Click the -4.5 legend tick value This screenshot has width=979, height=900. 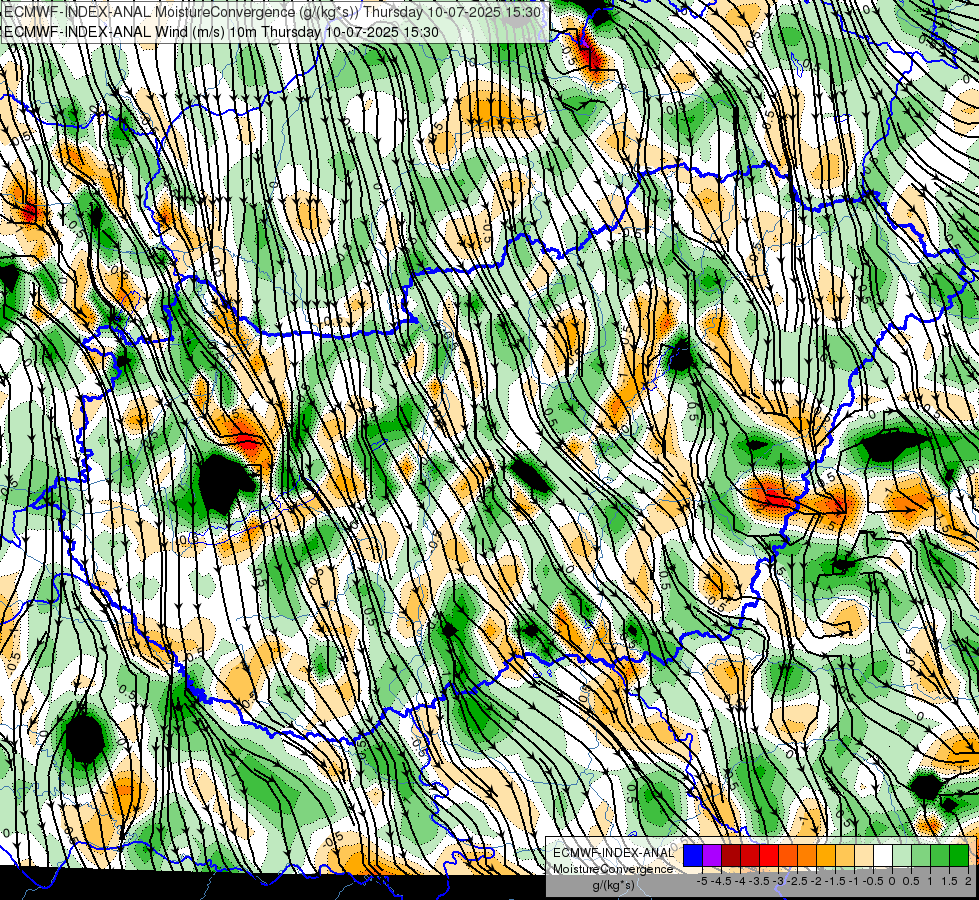(721, 881)
